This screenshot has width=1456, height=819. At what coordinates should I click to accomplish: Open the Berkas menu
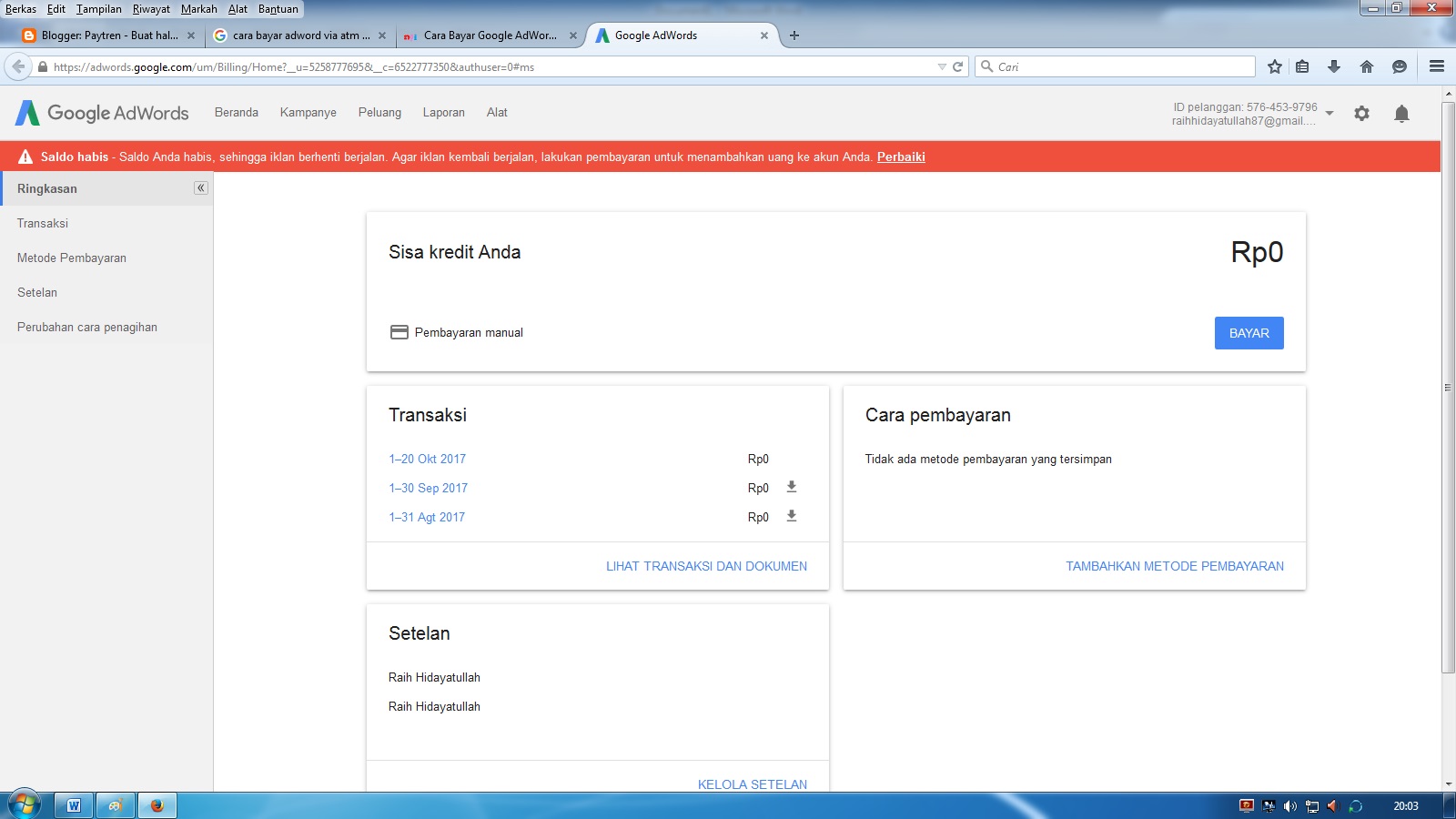21,9
